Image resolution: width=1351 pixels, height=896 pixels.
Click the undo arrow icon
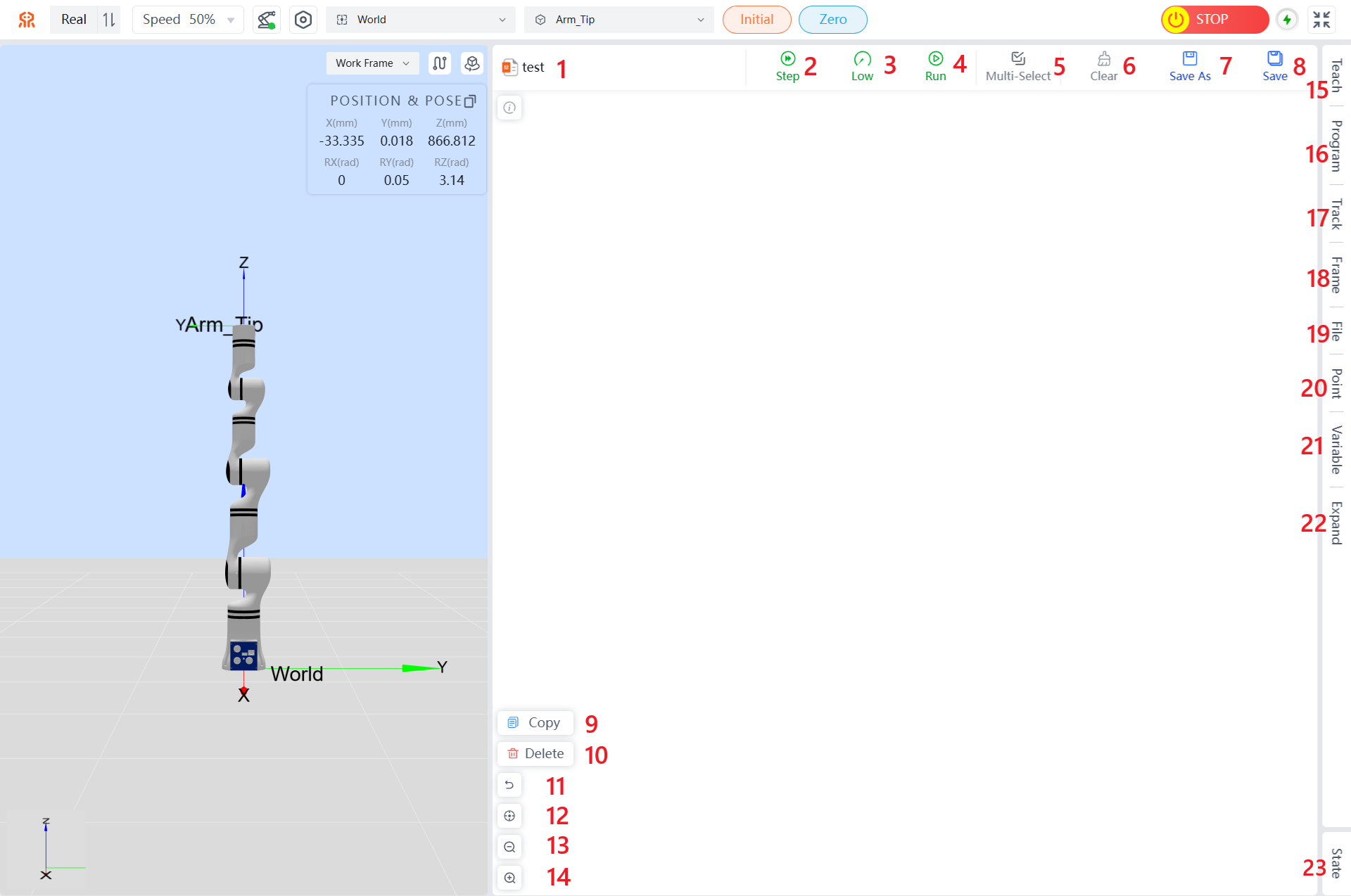[509, 785]
